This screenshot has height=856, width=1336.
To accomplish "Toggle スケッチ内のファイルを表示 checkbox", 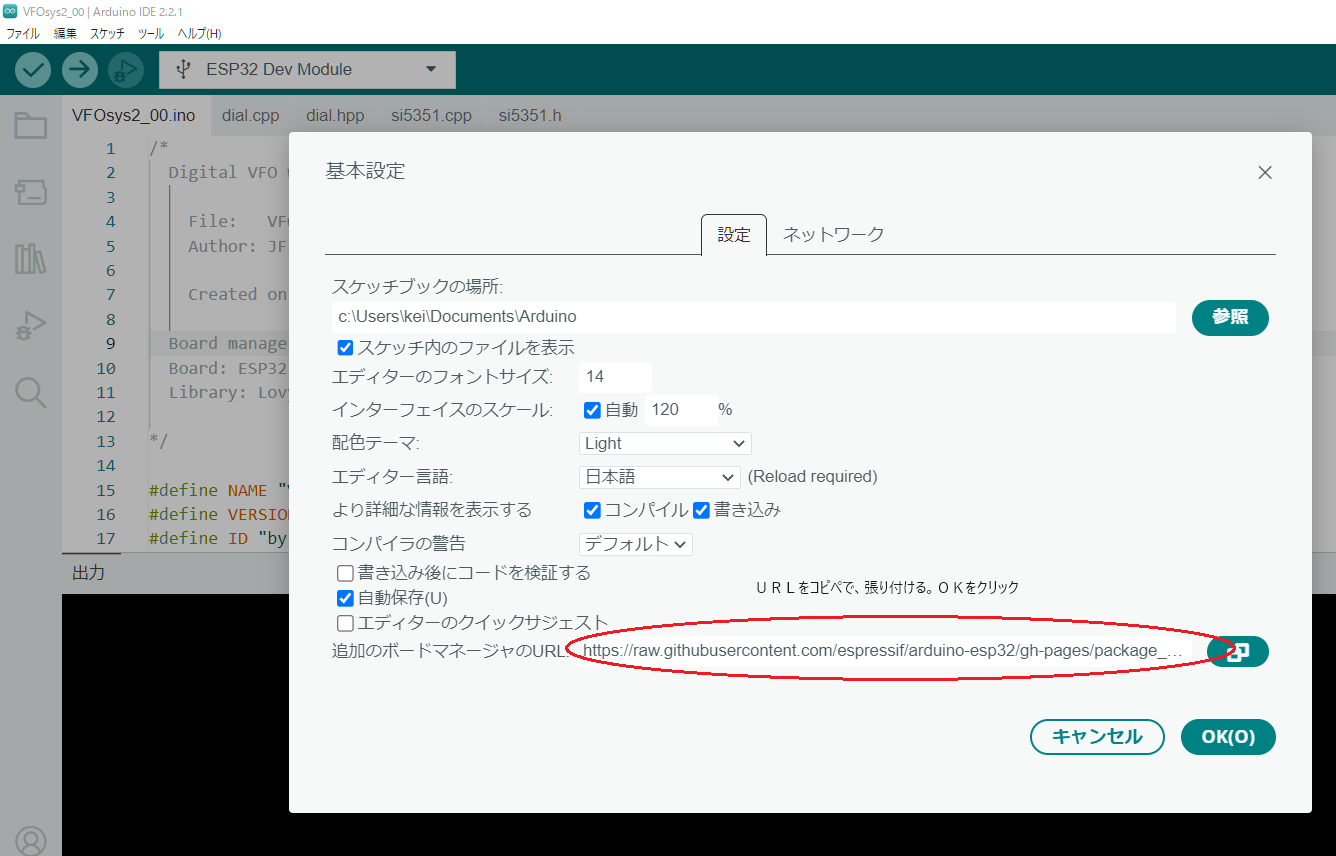I will tap(346, 348).
